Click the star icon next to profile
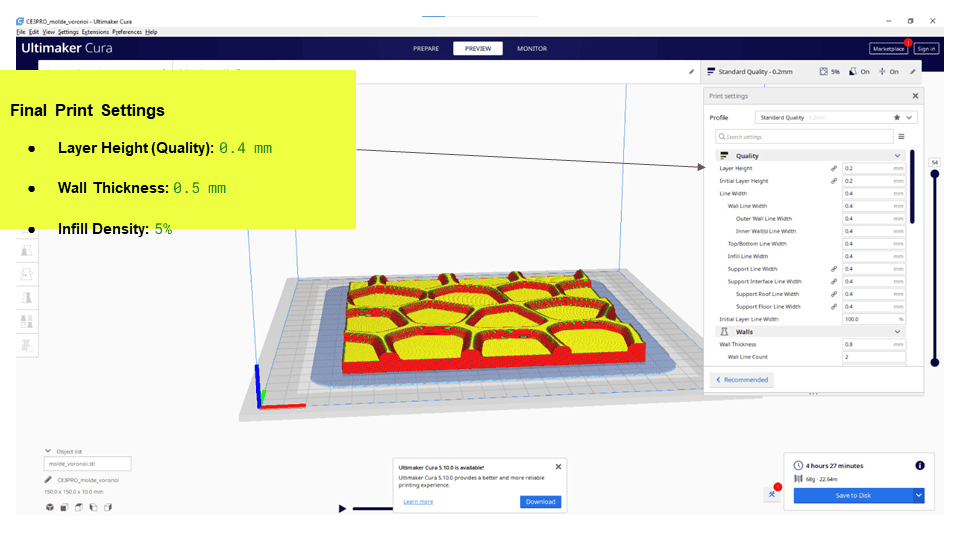This screenshot has width=960, height=540. [x=896, y=117]
